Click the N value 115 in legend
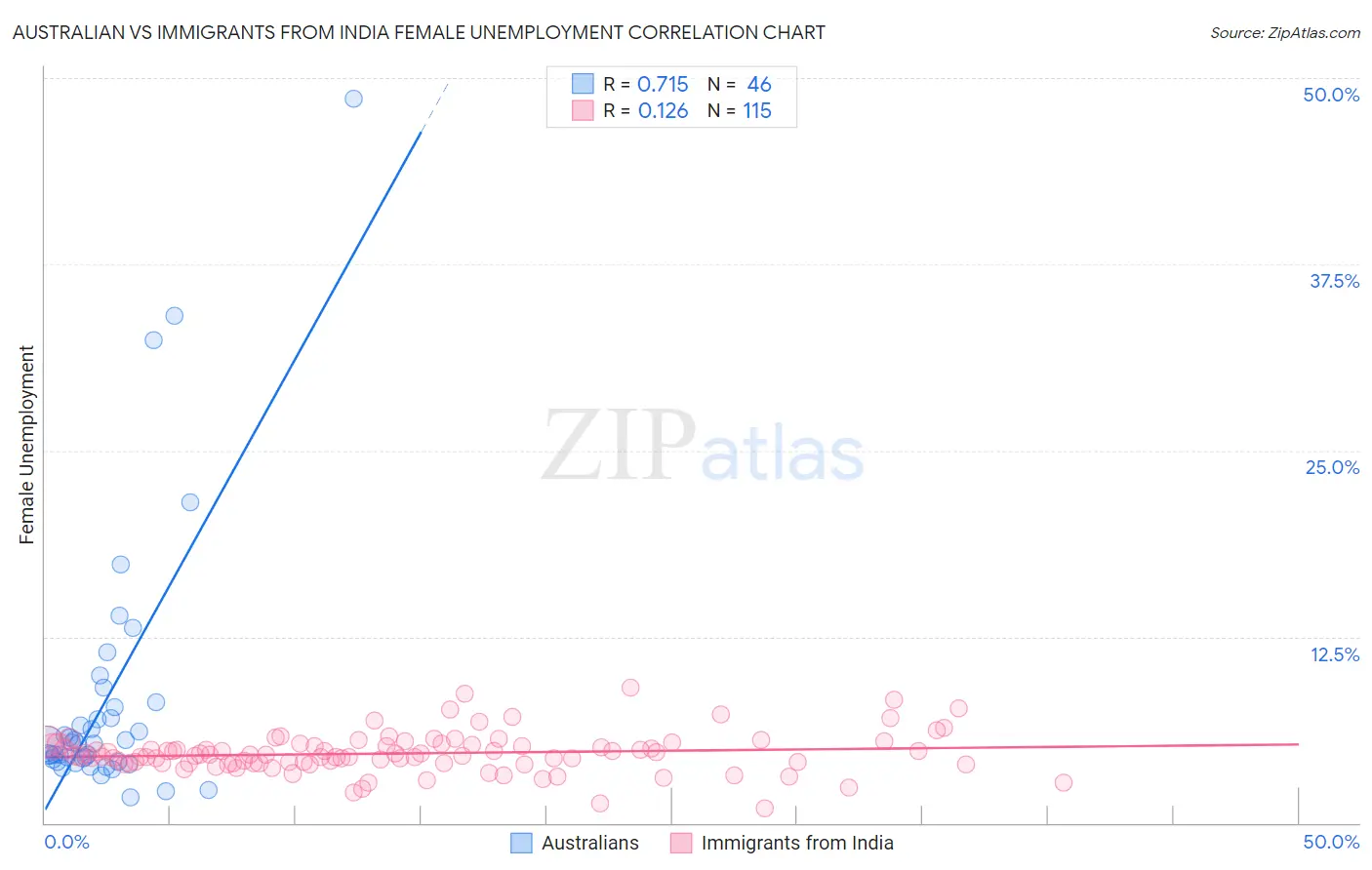Image resolution: width=1372 pixels, height=870 pixels. 757,110
